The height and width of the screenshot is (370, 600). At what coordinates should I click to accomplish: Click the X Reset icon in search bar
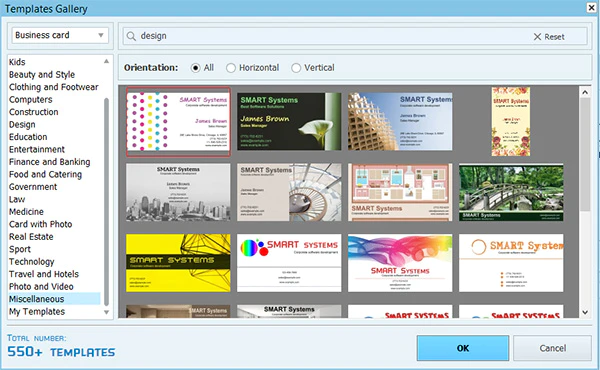[537, 37]
